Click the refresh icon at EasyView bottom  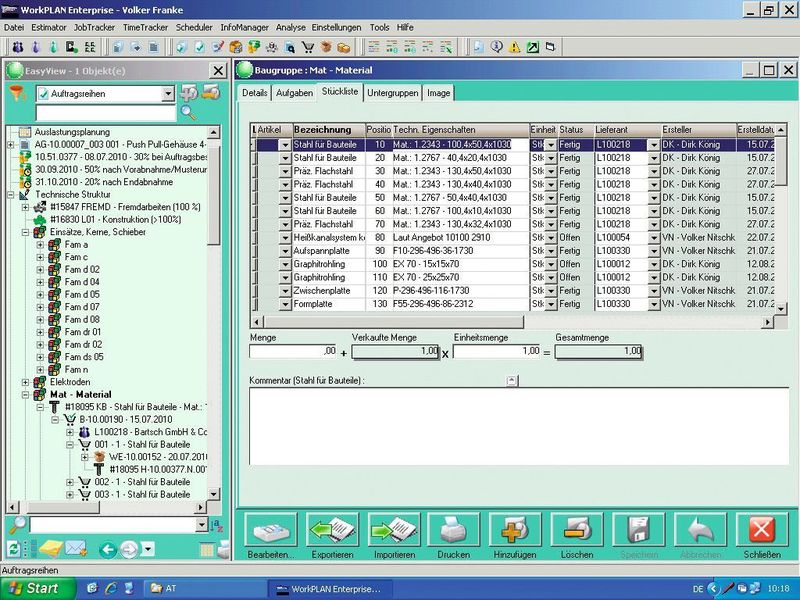click(13, 549)
